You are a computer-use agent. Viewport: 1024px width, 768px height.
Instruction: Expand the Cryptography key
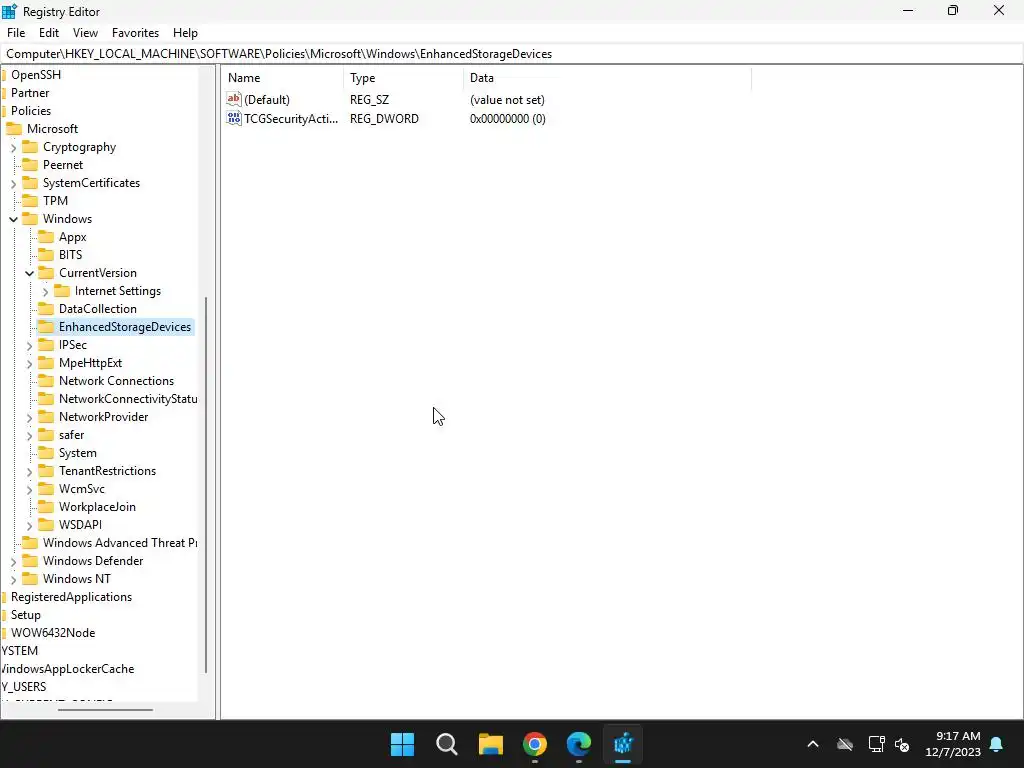13,148
